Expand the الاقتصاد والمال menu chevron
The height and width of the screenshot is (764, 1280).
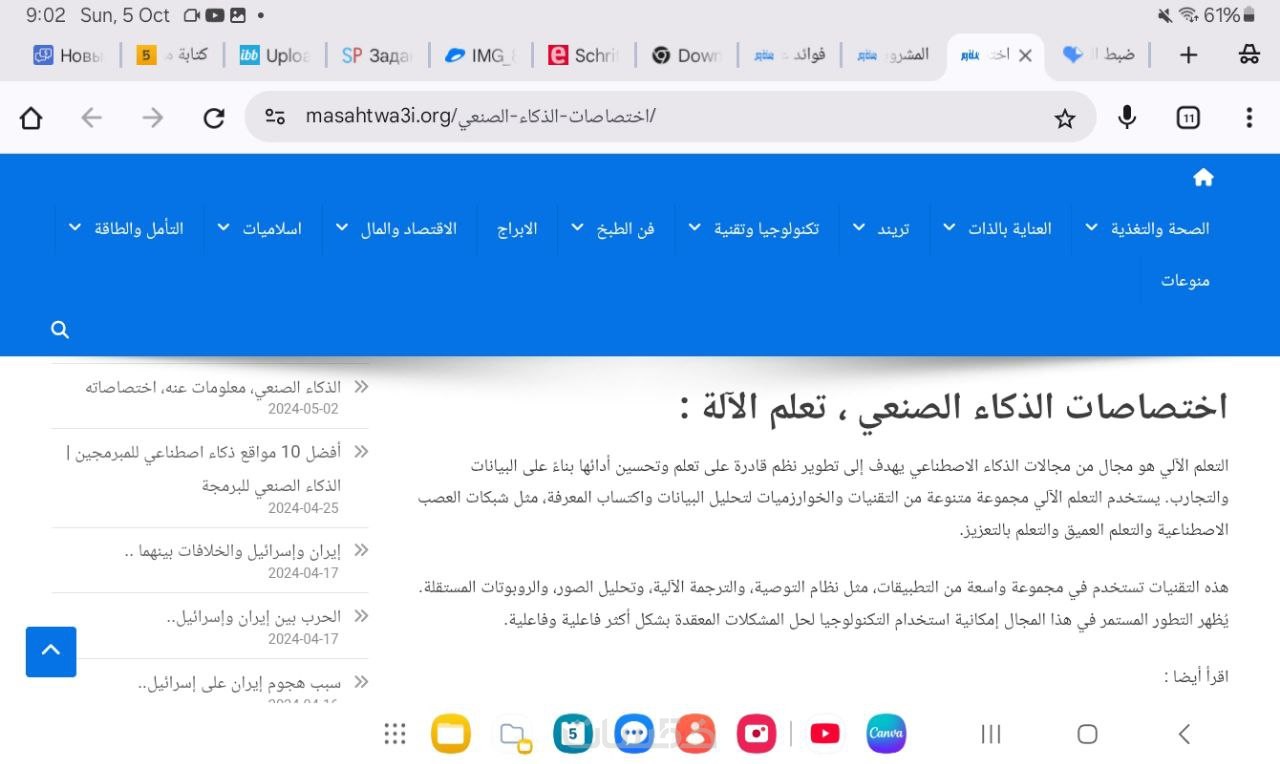(342, 228)
